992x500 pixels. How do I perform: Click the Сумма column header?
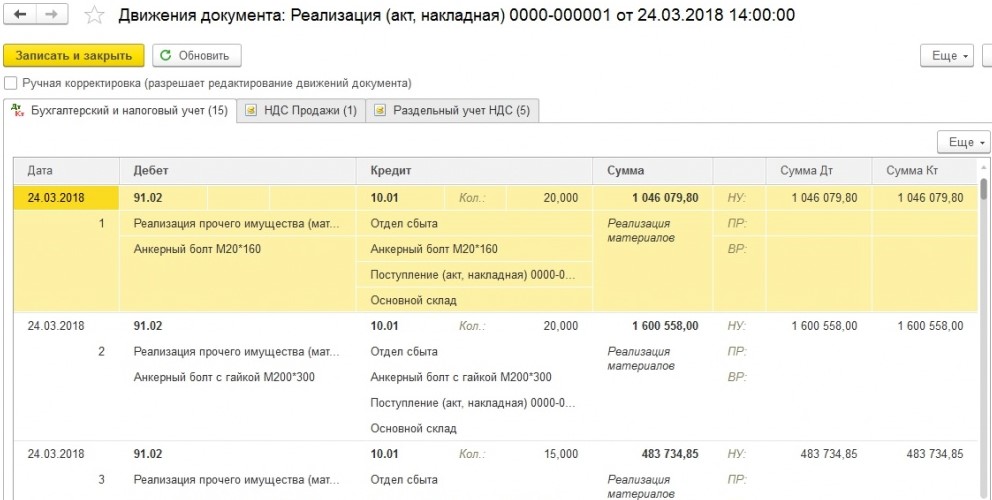[625, 171]
